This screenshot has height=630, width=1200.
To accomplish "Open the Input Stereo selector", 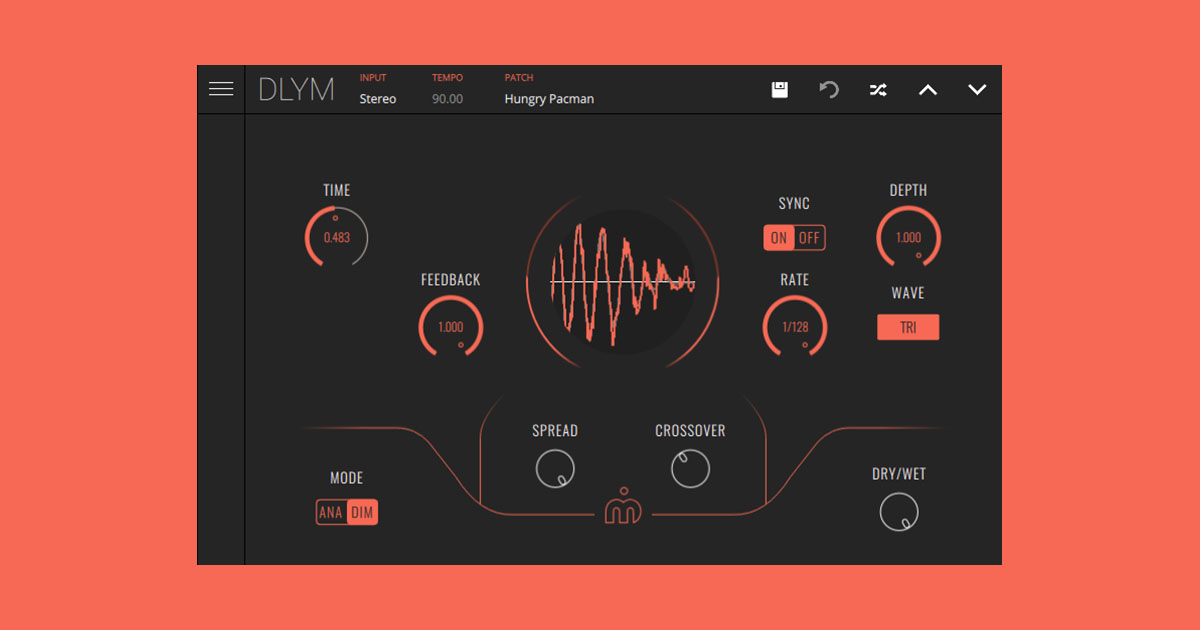I will [x=378, y=99].
